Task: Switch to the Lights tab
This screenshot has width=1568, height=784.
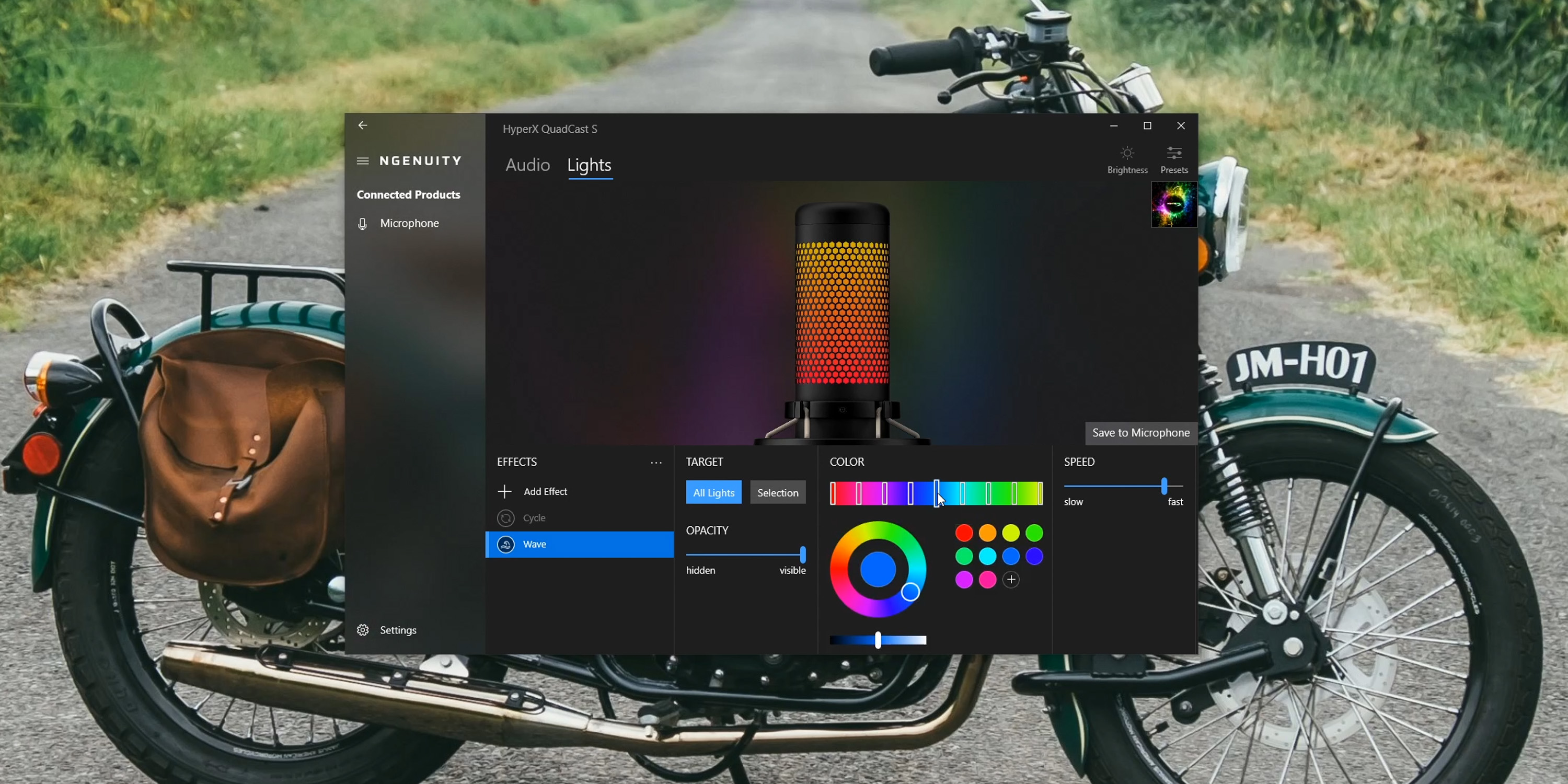Action: tap(589, 165)
